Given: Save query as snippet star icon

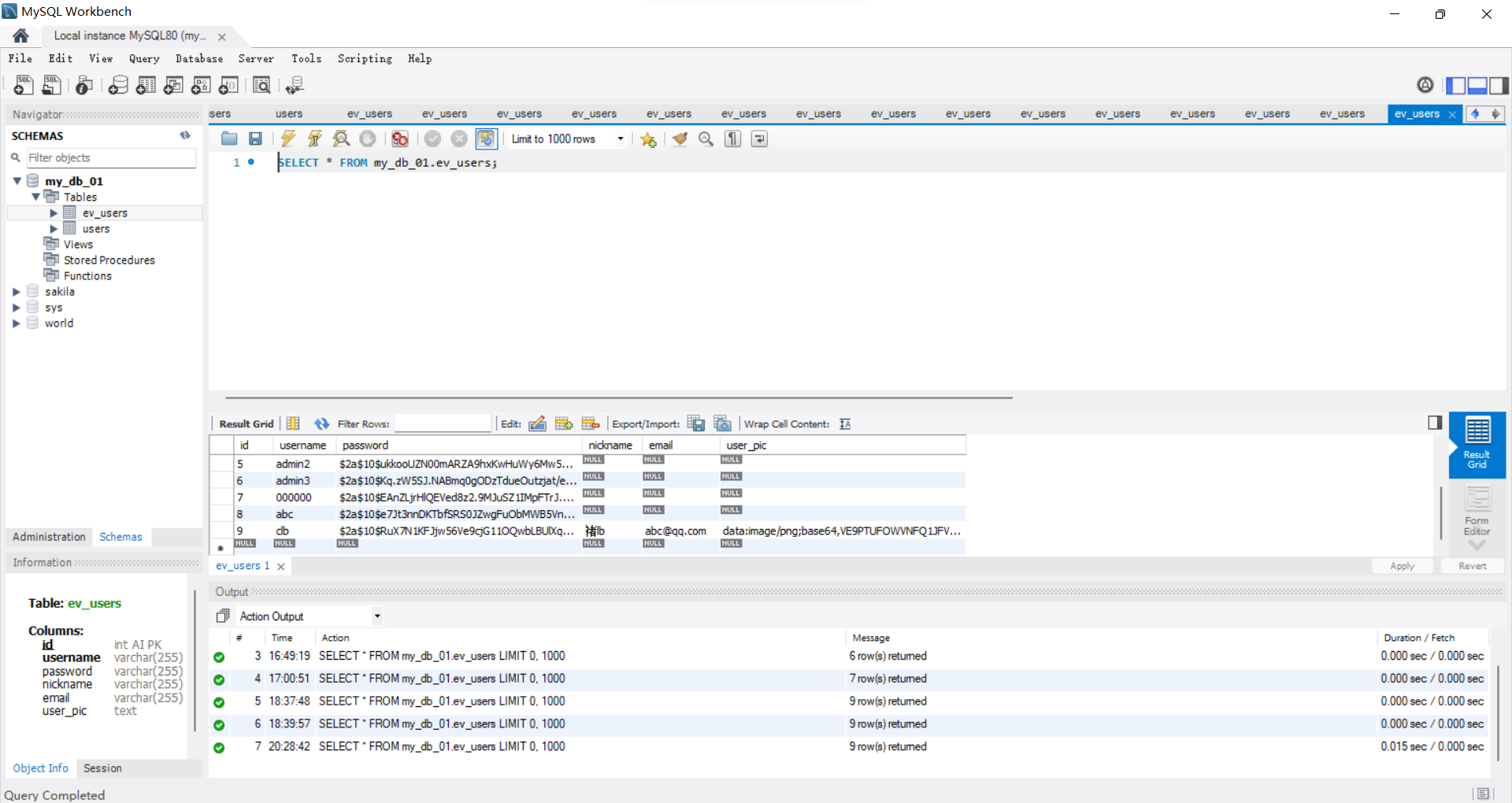Looking at the screenshot, I should (x=648, y=139).
